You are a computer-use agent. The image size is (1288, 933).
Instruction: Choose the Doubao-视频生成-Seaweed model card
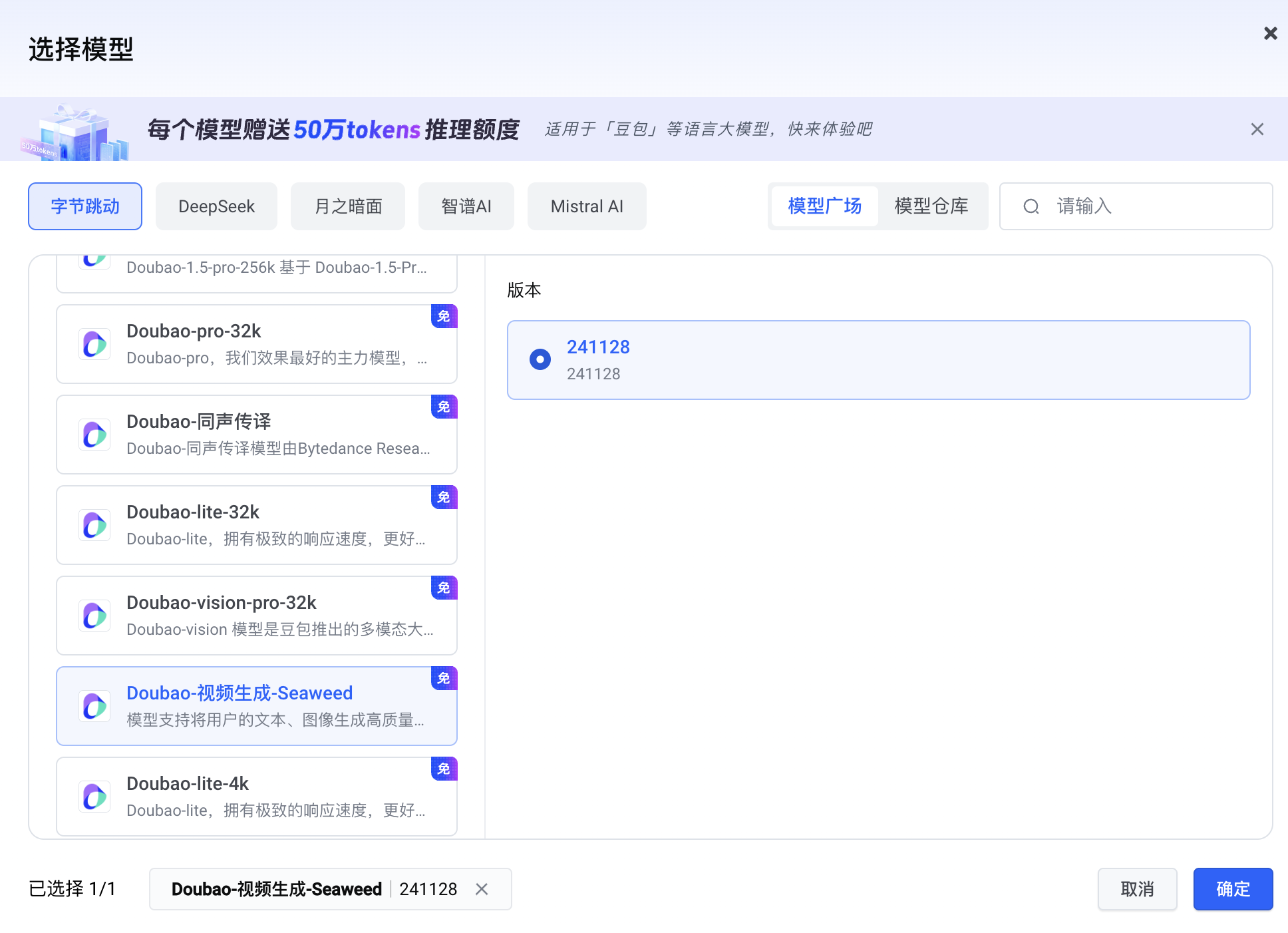257,705
